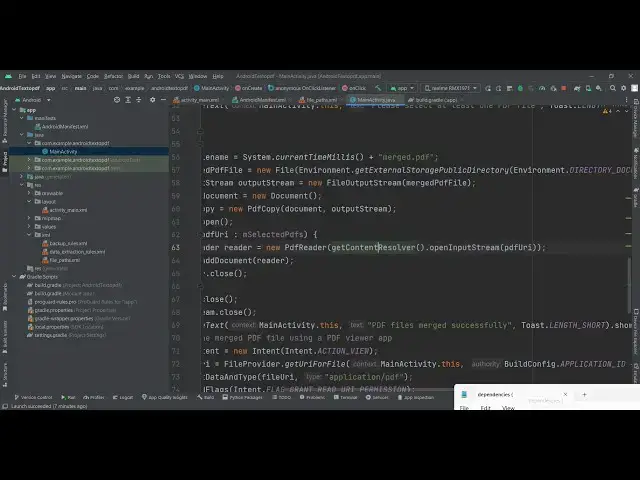Viewport: 640px width, 480px height.
Task: Click the green Debug app bug icon
Action: (520, 88)
